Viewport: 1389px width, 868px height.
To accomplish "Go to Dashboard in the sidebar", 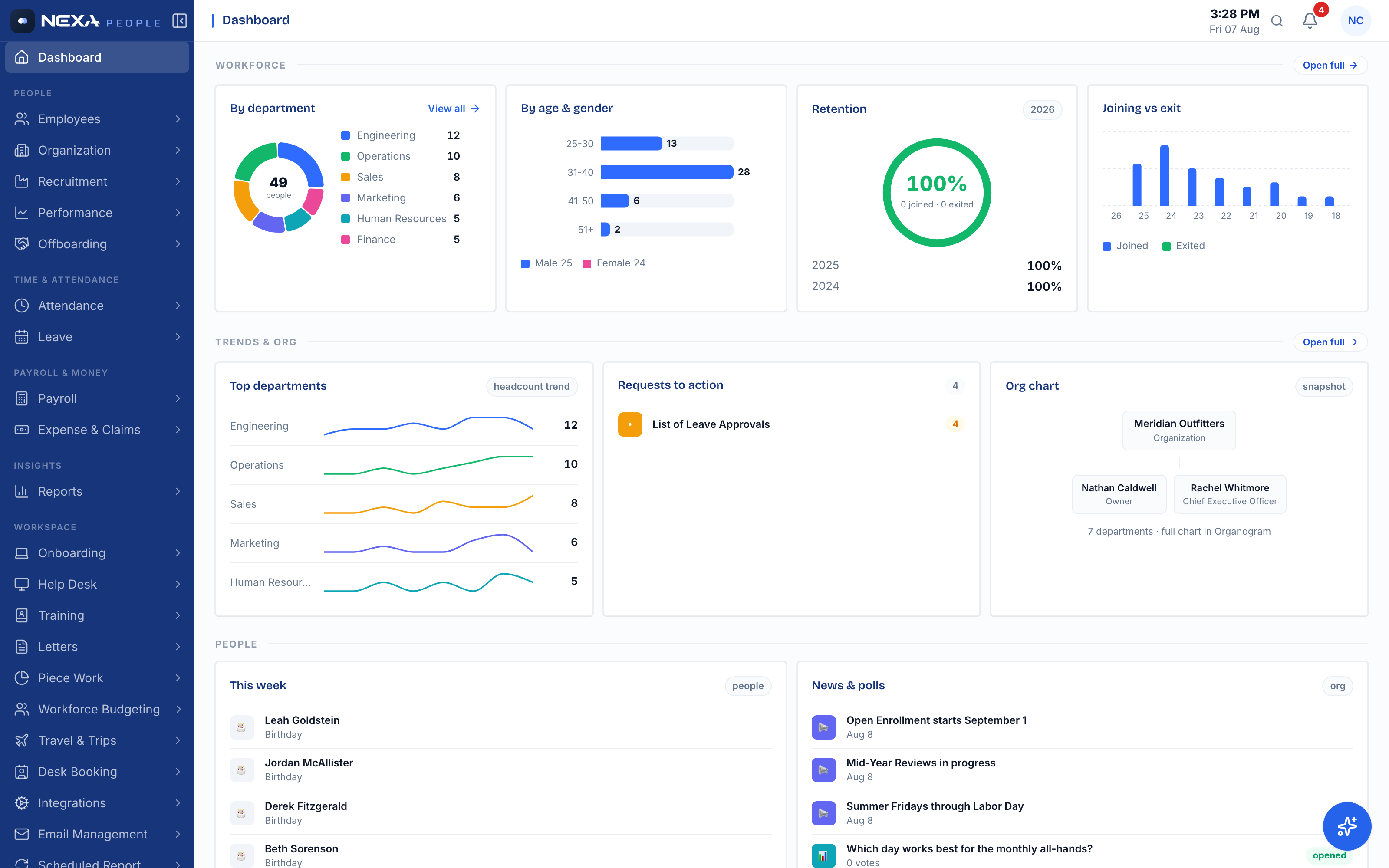I will [97, 57].
